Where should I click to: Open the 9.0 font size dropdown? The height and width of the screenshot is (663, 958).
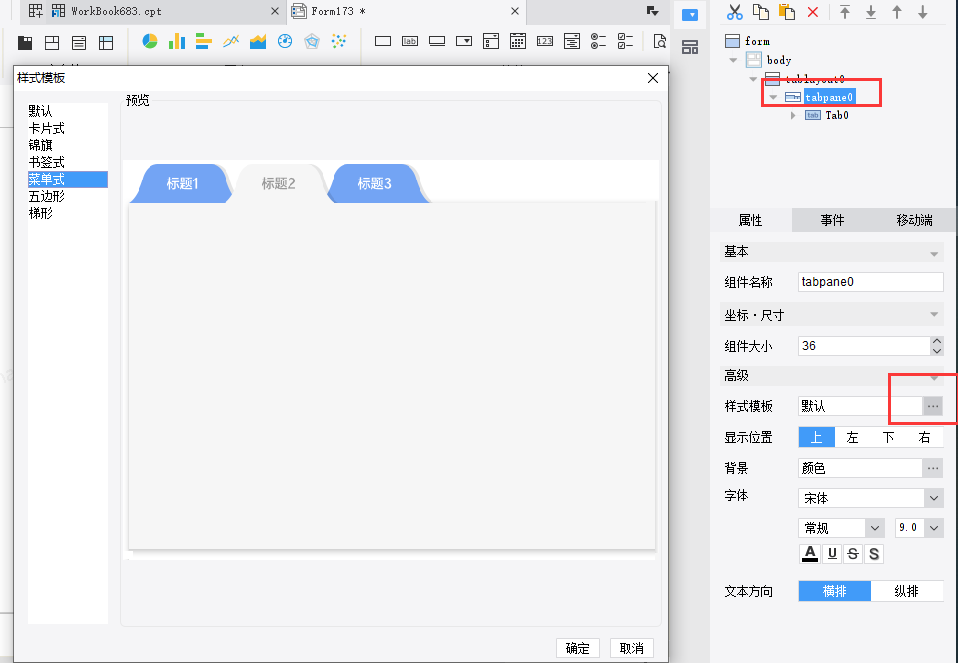919,527
